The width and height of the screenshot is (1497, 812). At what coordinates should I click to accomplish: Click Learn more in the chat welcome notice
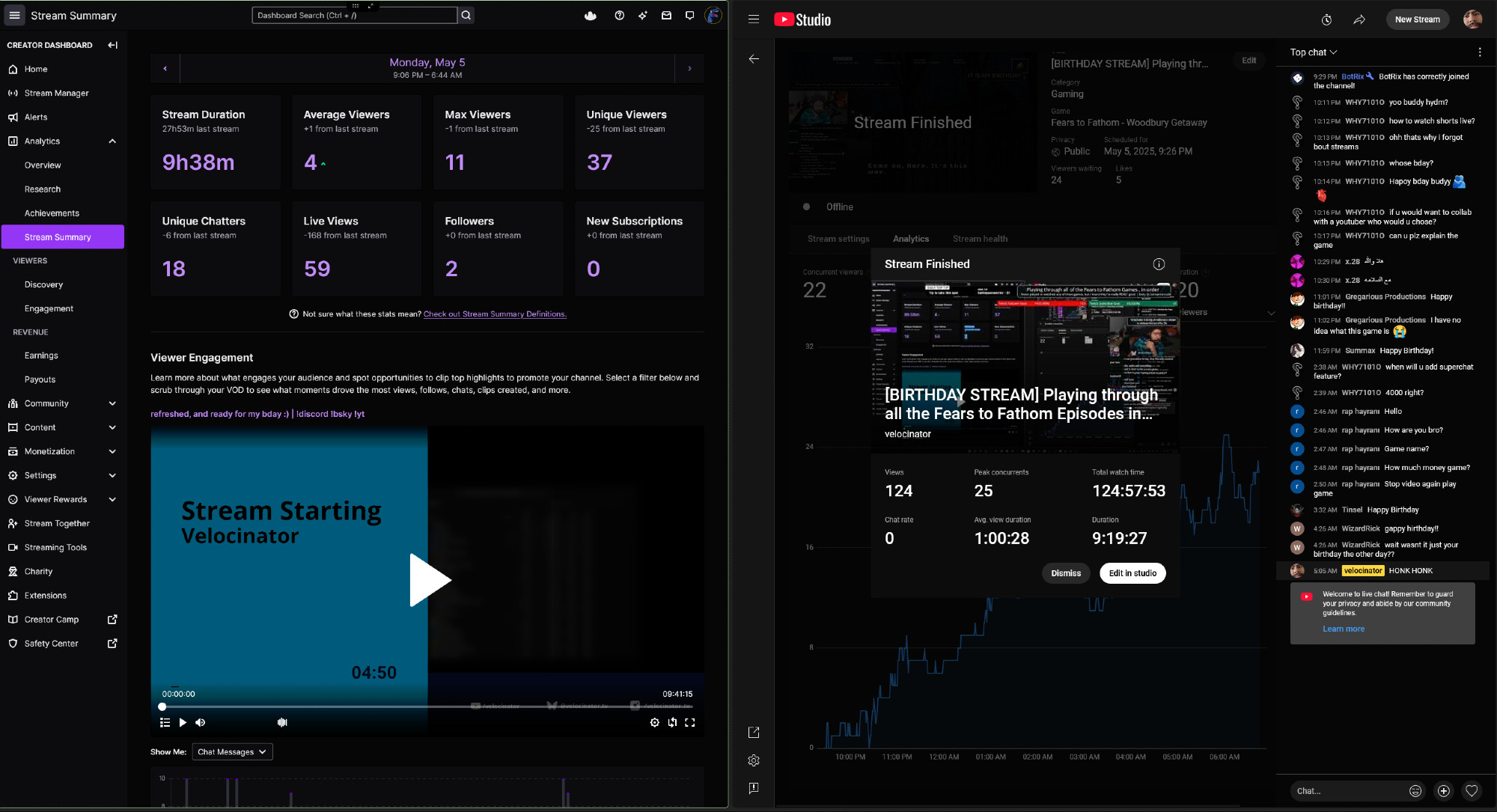[1344, 629]
